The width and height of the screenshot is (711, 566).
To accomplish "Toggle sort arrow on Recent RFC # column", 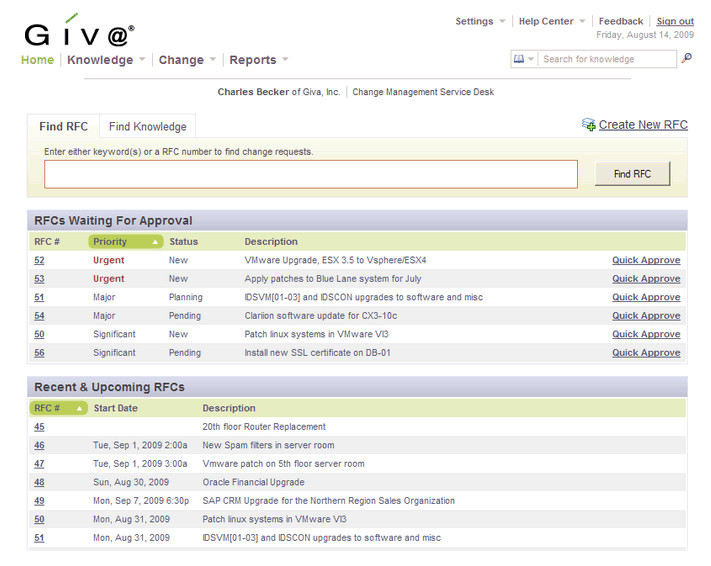I will tap(79, 409).
